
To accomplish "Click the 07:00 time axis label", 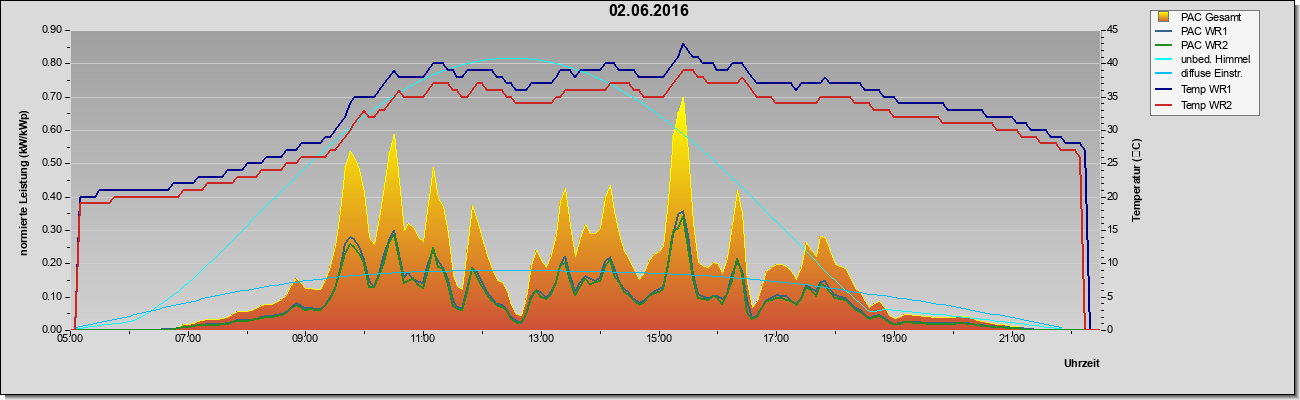I will coord(187,339).
